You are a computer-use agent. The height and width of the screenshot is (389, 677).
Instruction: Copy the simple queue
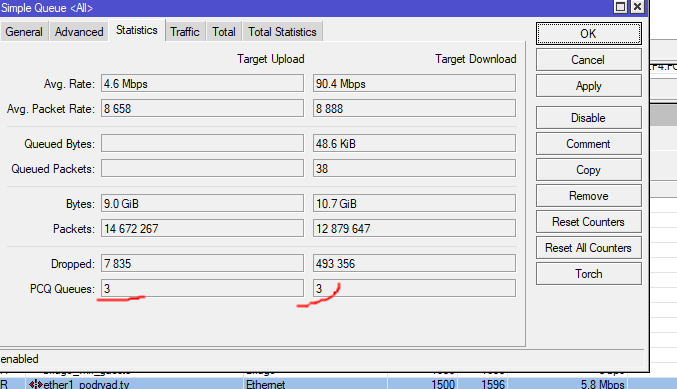pos(588,170)
